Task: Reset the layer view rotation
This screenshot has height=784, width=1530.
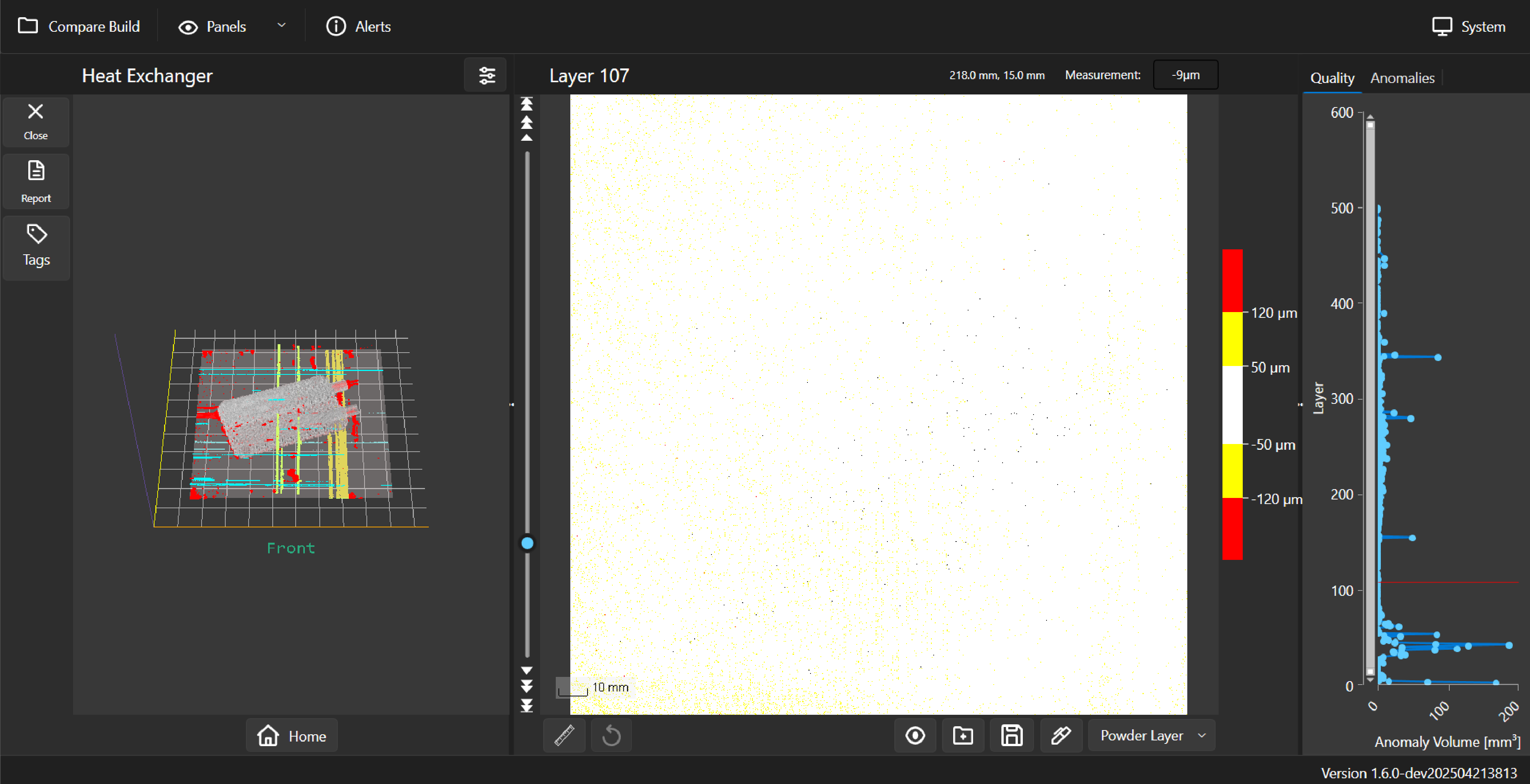Action: coord(611,735)
